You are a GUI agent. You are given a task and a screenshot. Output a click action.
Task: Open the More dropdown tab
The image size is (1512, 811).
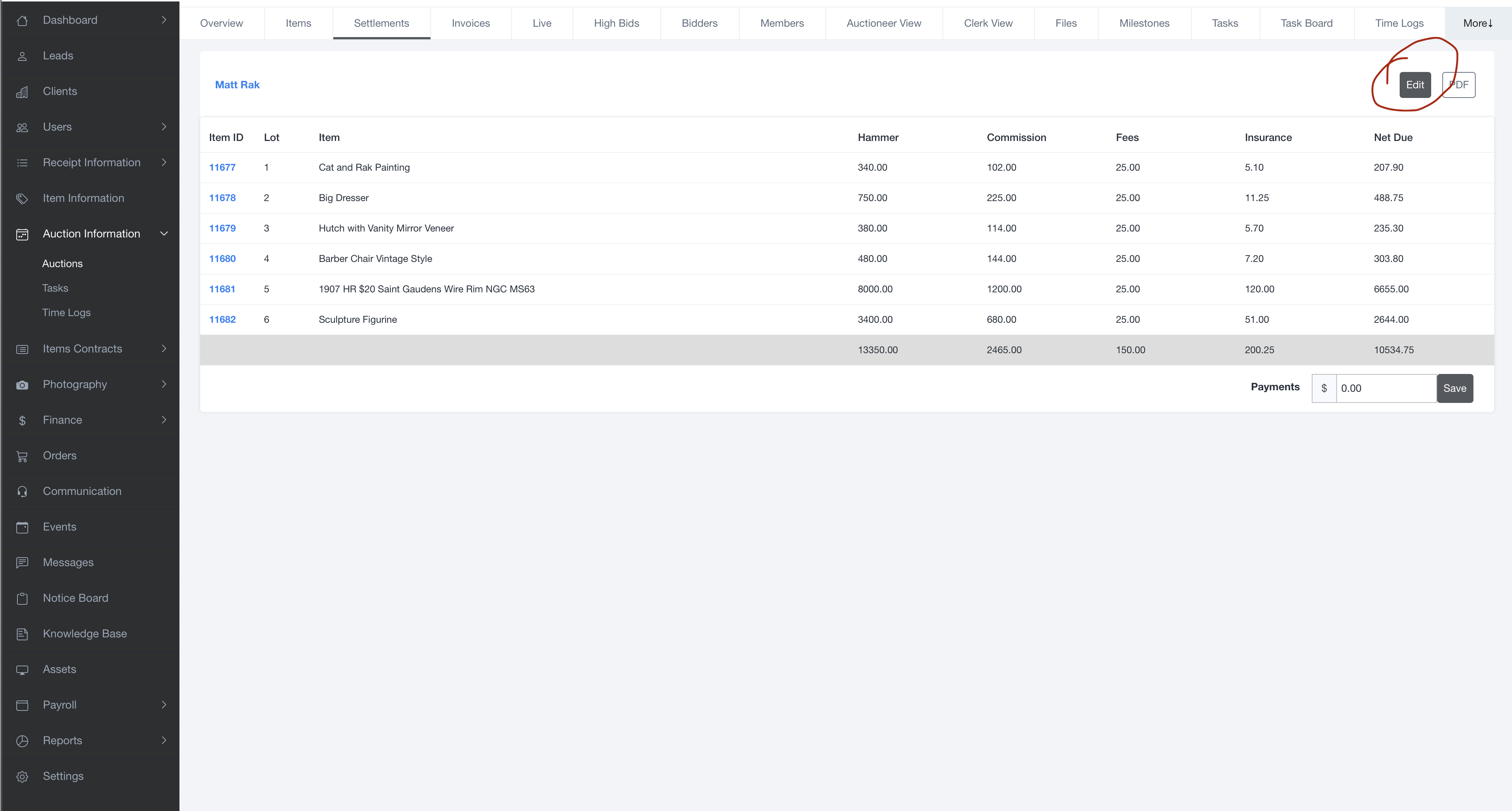(1478, 23)
